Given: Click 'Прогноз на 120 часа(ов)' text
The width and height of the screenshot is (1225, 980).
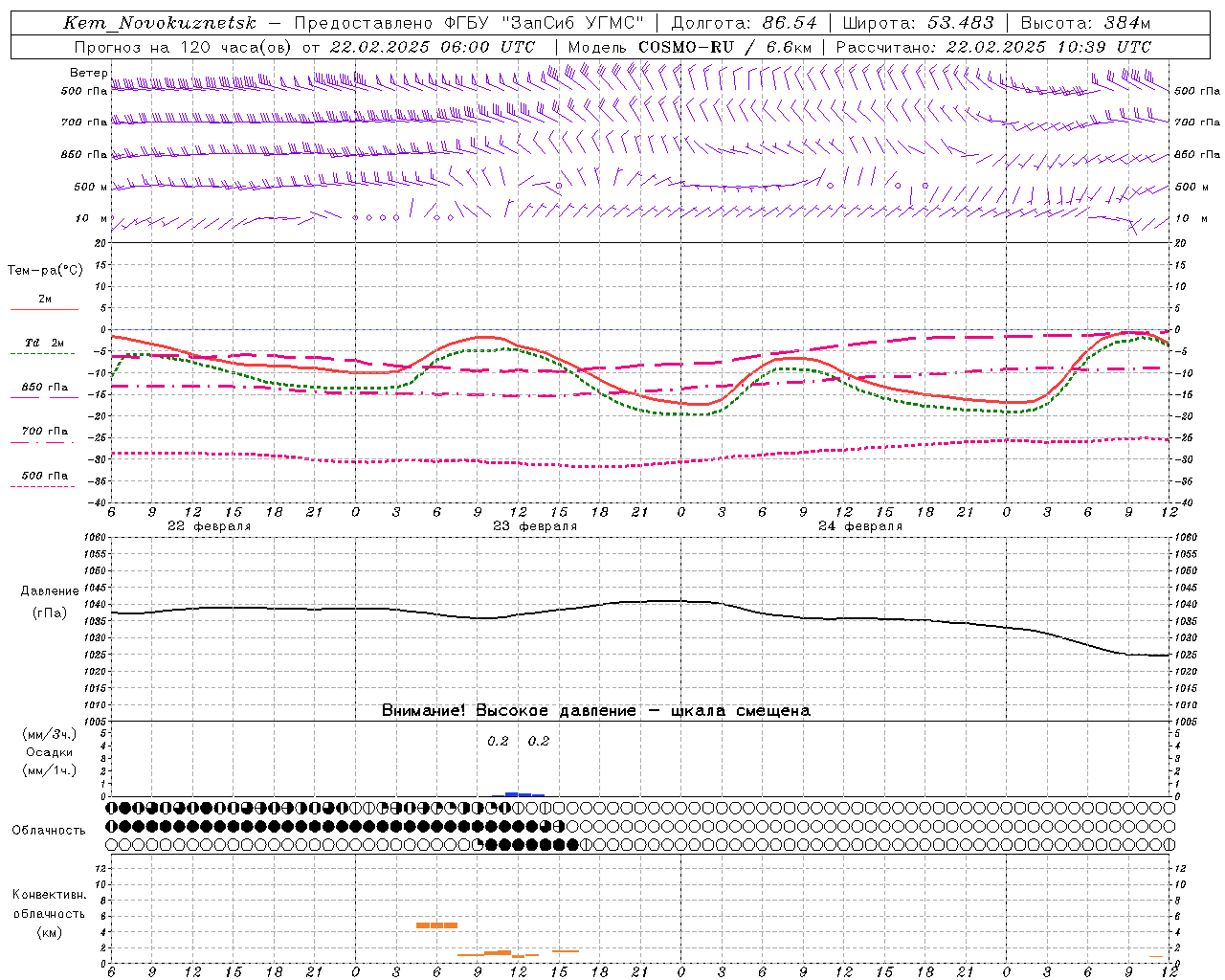Looking at the screenshot, I should (186, 47).
